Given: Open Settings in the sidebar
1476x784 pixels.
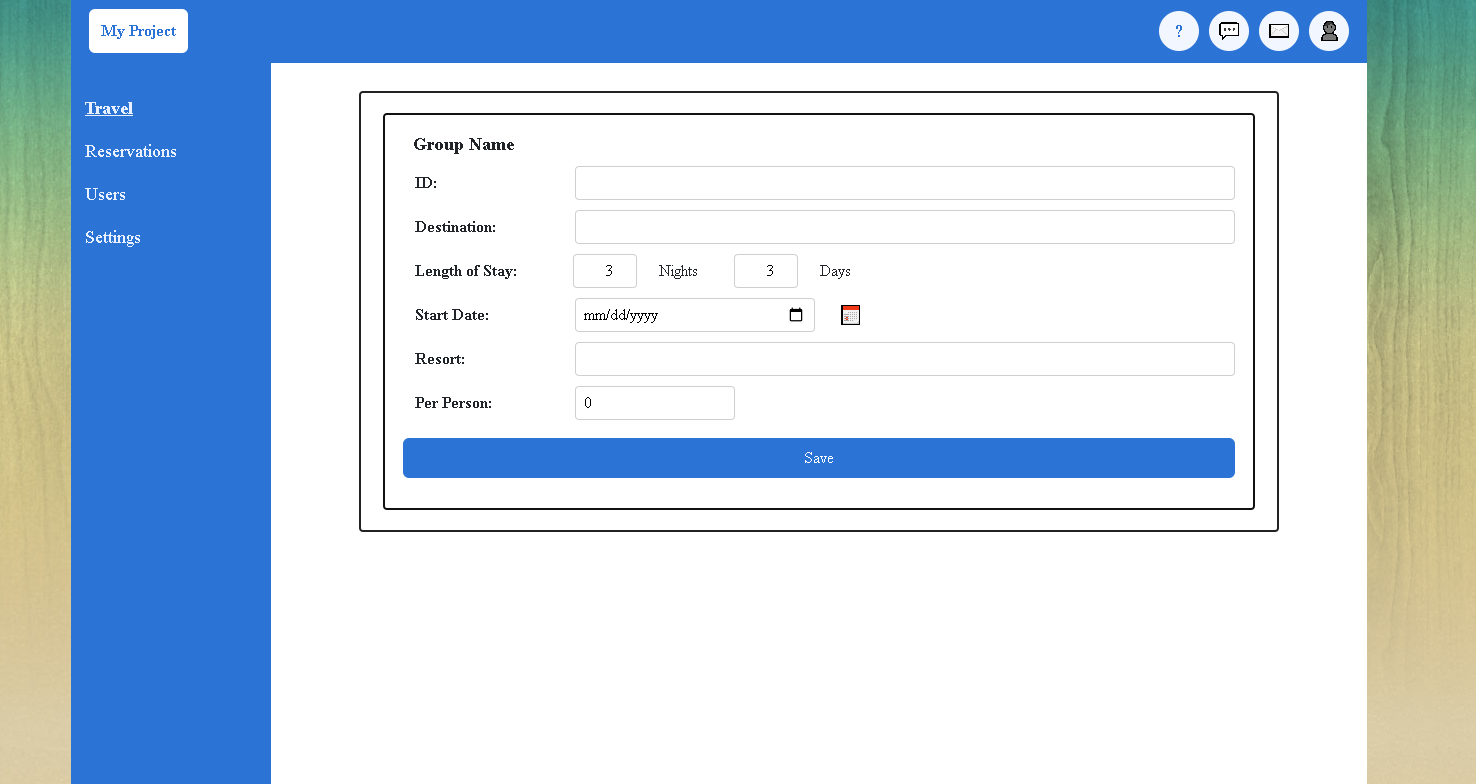Looking at the screenshot, I should (113, 237).
